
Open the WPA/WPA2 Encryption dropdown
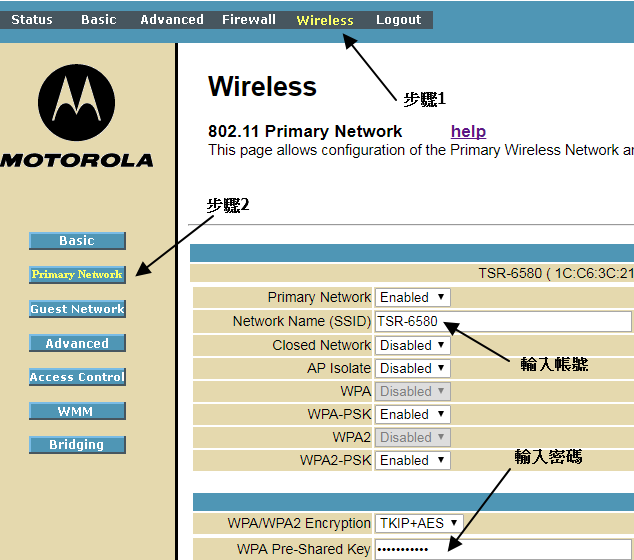tap(419, 523)
